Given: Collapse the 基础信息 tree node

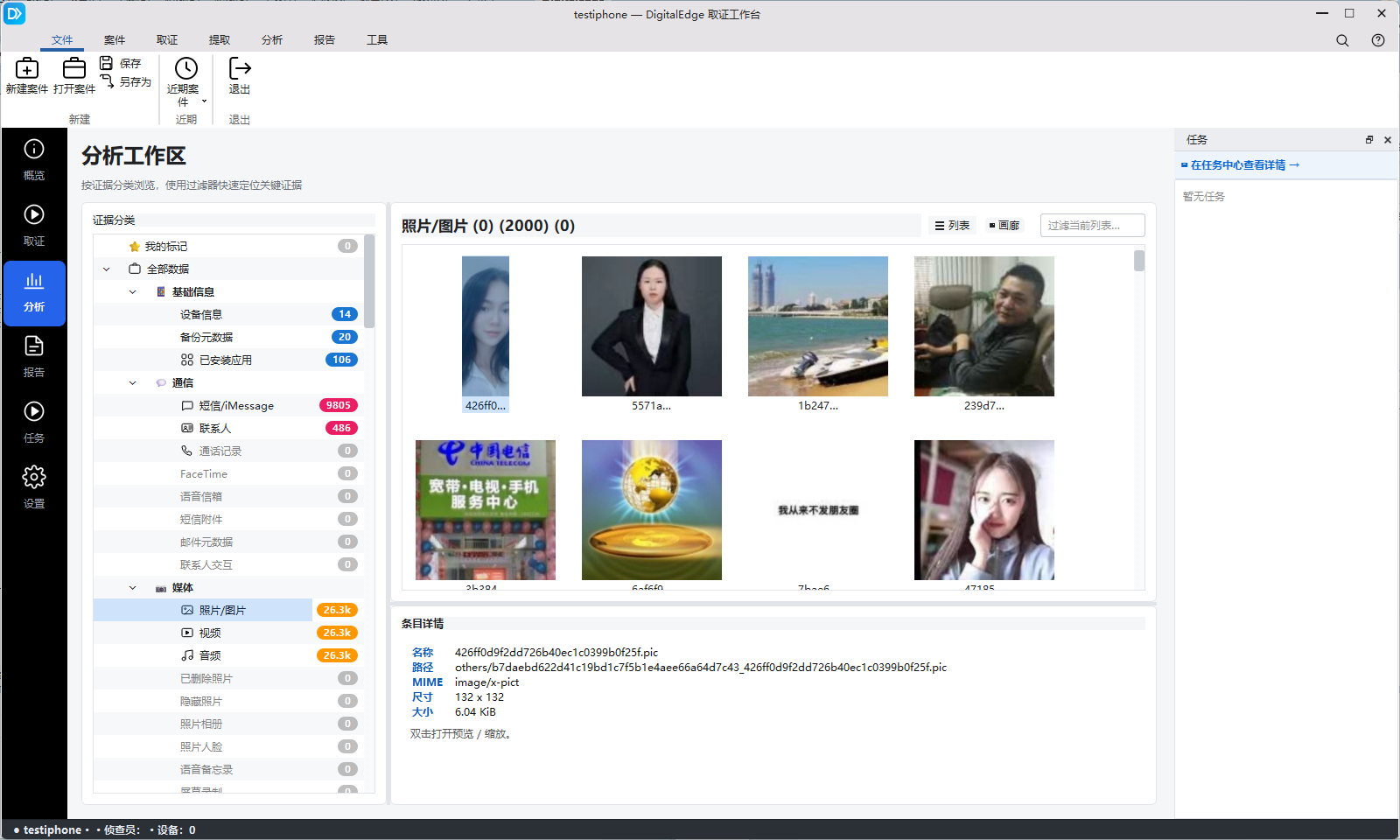Looking at the screenshot, I should (x=133, y=292).
